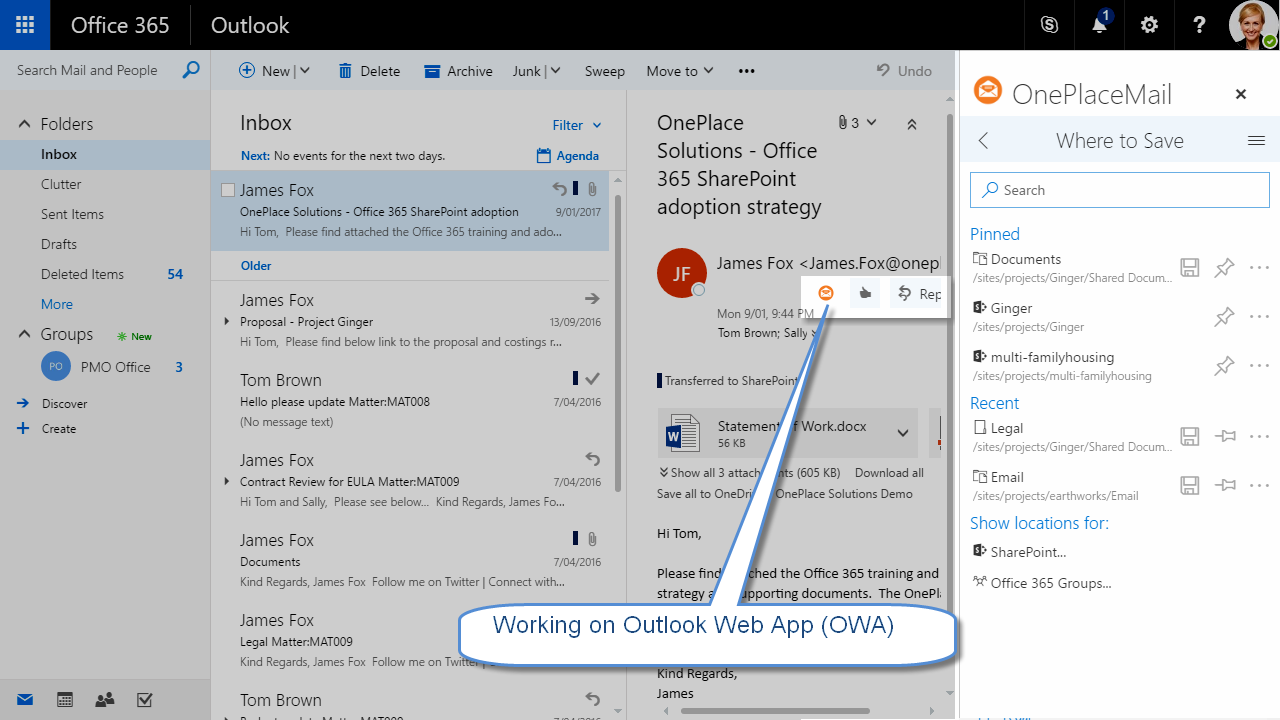
Task: Open more commands ellipsis in toolbar
Action: [746, 71]
